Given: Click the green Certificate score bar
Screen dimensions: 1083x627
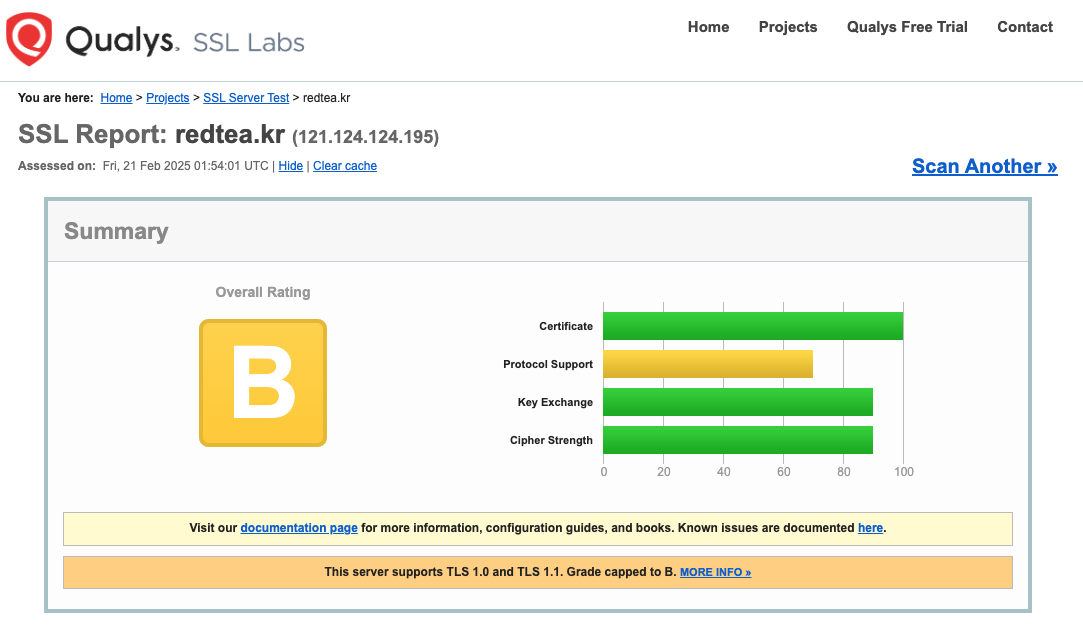Looking at the screenshot, I should (x=752, y=326).
